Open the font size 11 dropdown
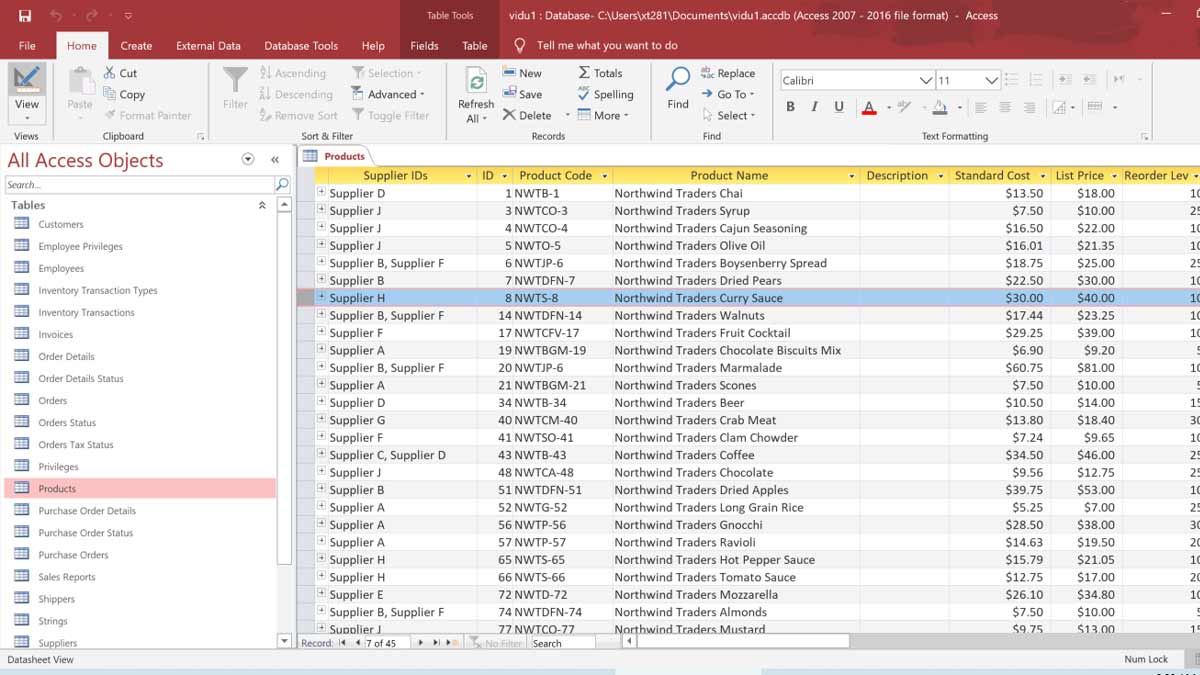This screenshot has width=1200, height=675. [991, 80]
